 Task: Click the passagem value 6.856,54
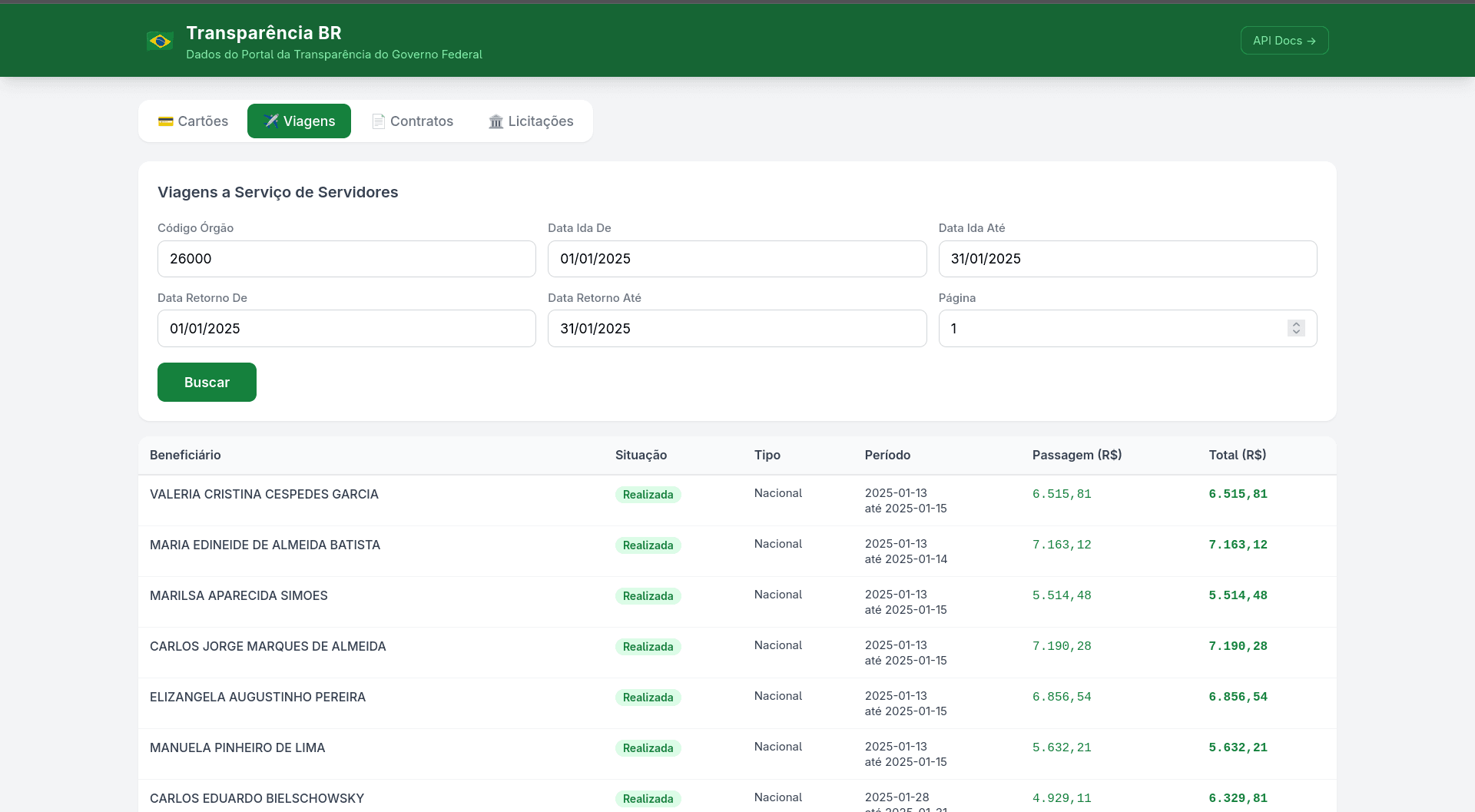point(1062,697)
